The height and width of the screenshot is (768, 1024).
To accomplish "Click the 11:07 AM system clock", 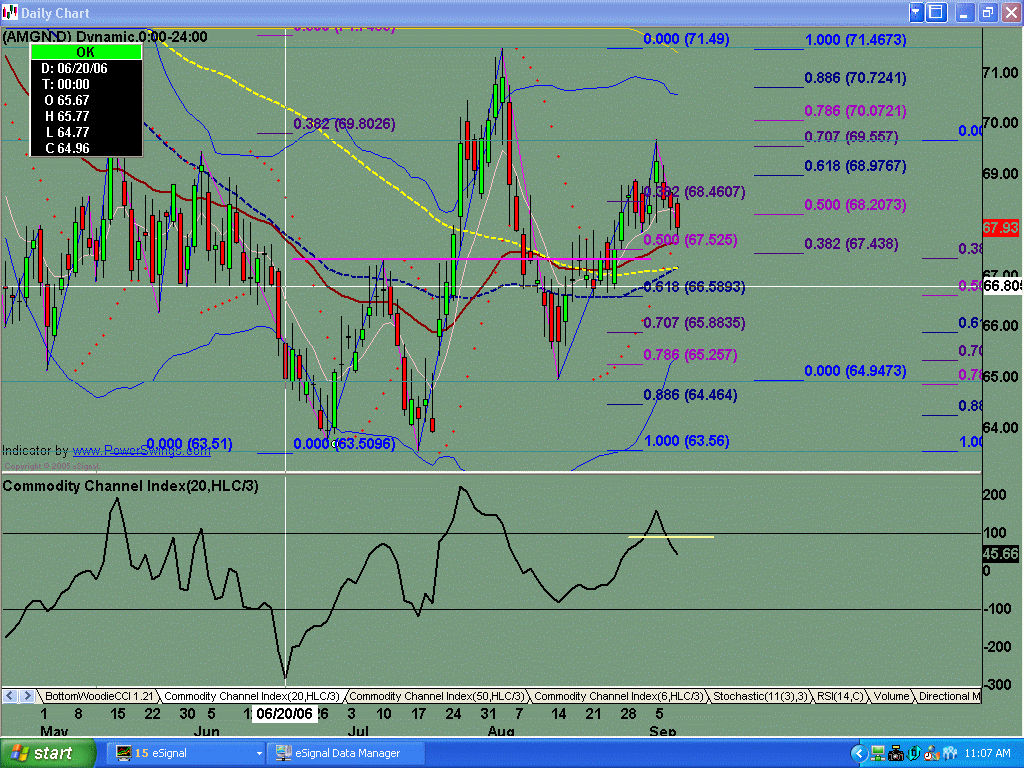I will (x=987, y=754).
